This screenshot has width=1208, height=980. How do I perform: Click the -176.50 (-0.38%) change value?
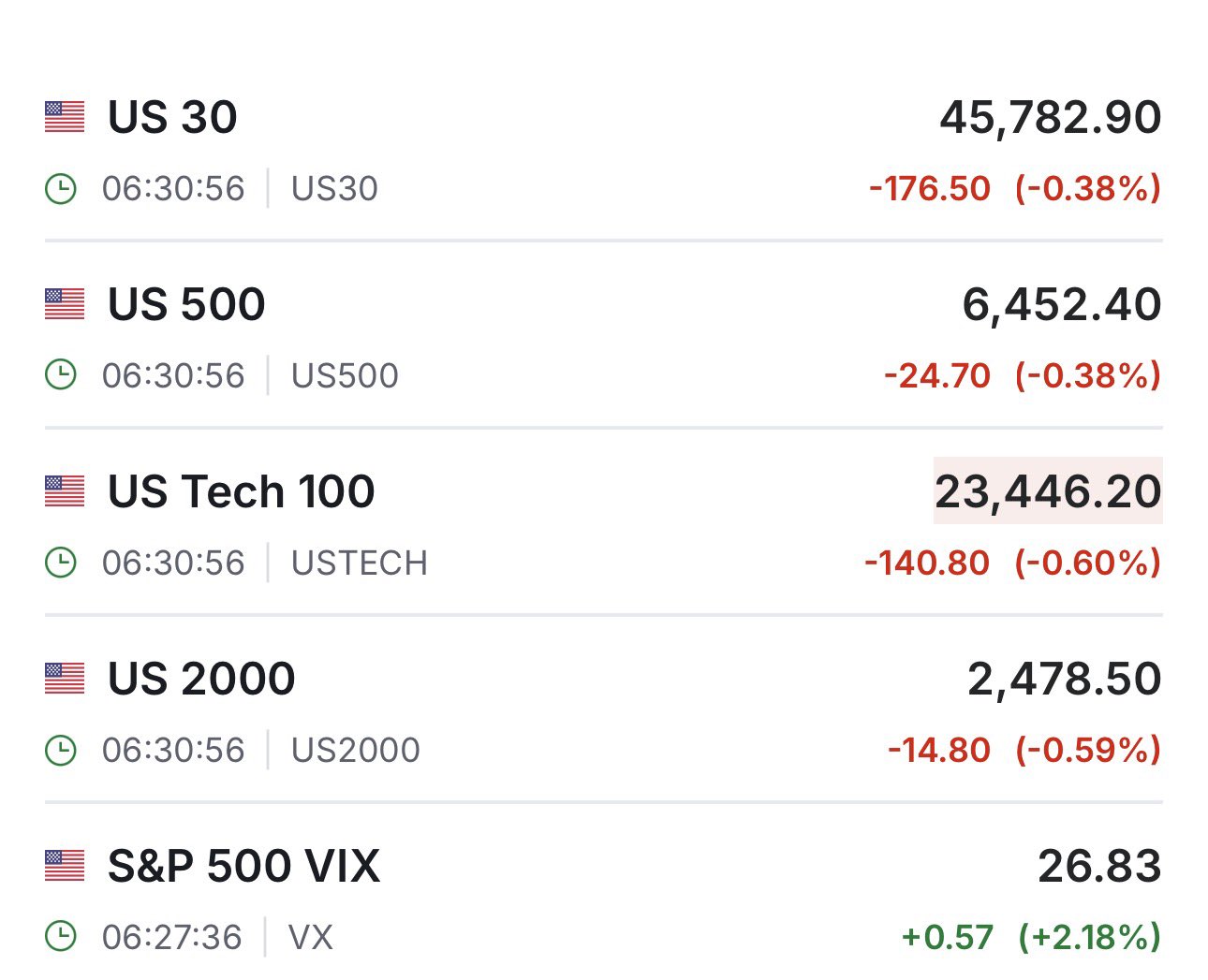[1014, 188]
